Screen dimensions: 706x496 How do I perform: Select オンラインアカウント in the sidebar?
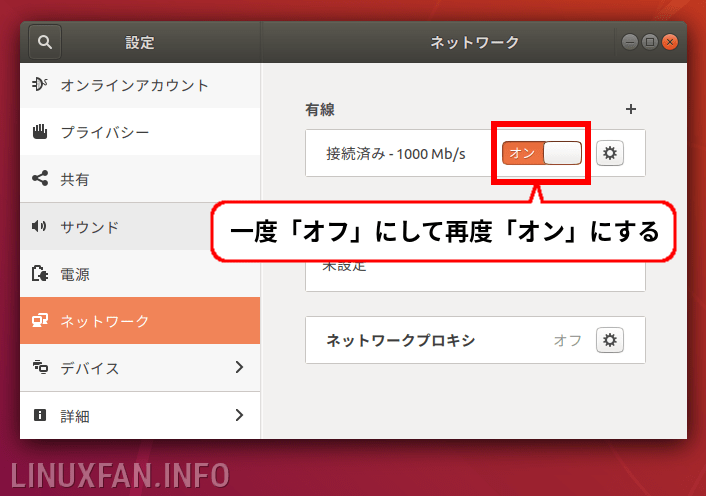click(140, 85)
